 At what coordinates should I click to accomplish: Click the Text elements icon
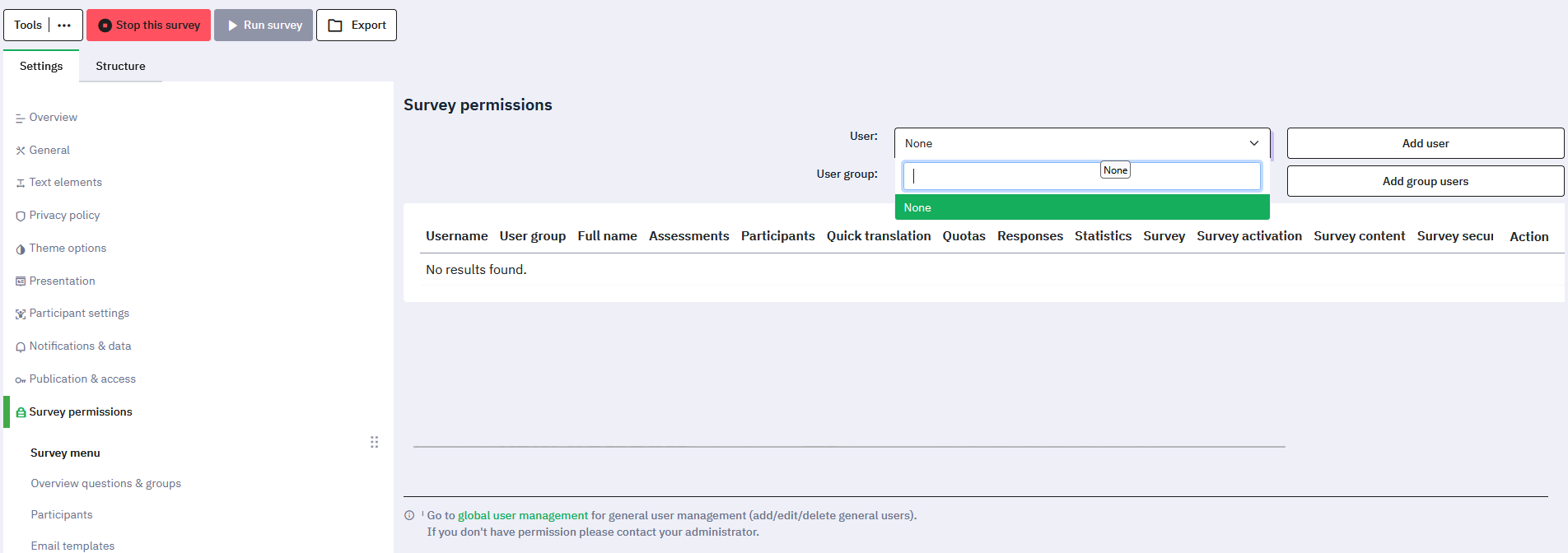click(21, 184)
